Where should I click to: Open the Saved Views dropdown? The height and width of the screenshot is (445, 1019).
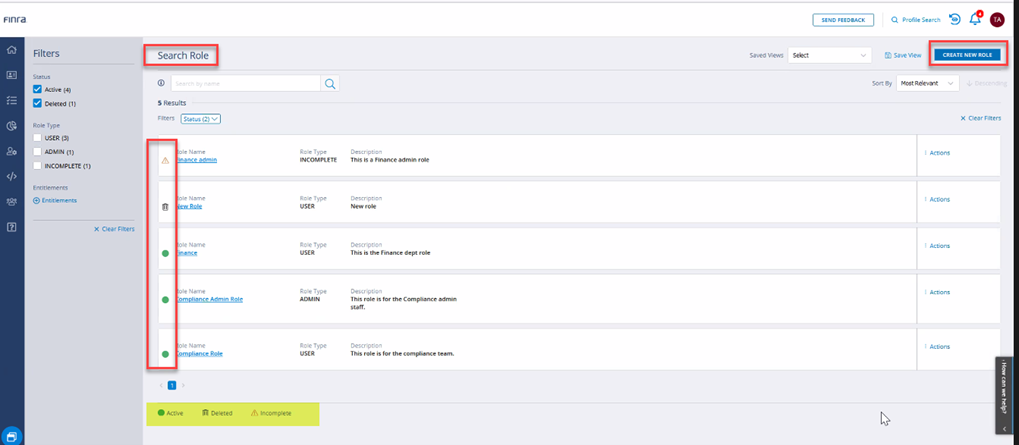[830, 55]
